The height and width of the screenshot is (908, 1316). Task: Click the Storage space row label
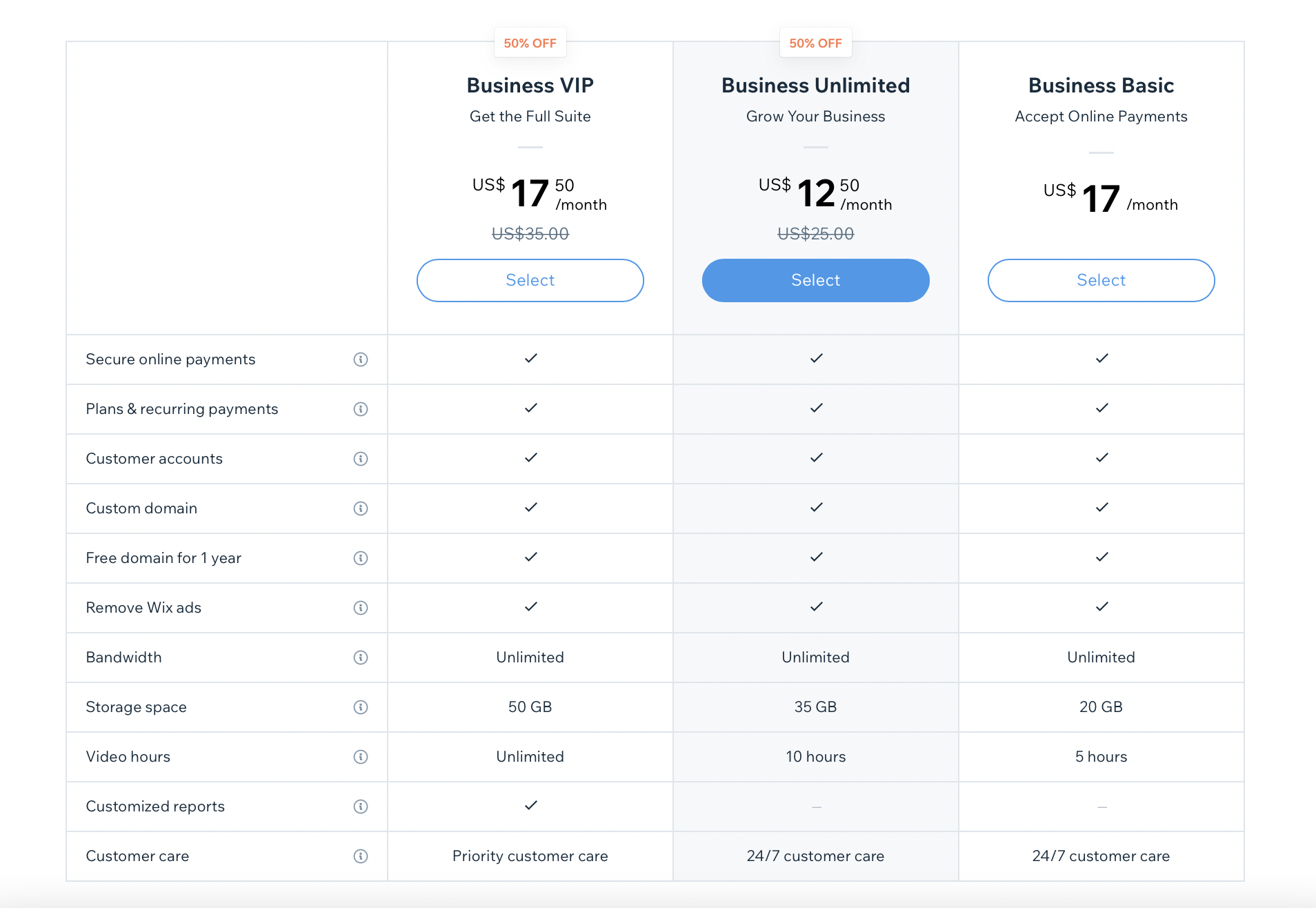[136, 707]
